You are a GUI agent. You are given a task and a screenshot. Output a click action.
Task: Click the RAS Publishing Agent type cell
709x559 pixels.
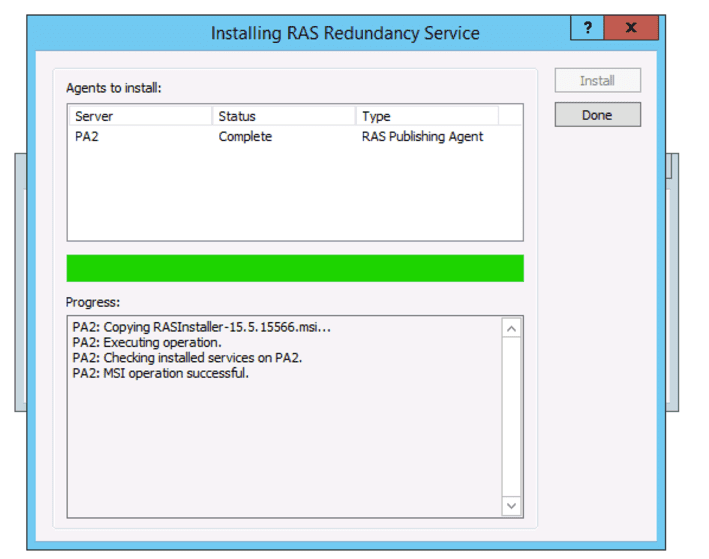point(422,137)
